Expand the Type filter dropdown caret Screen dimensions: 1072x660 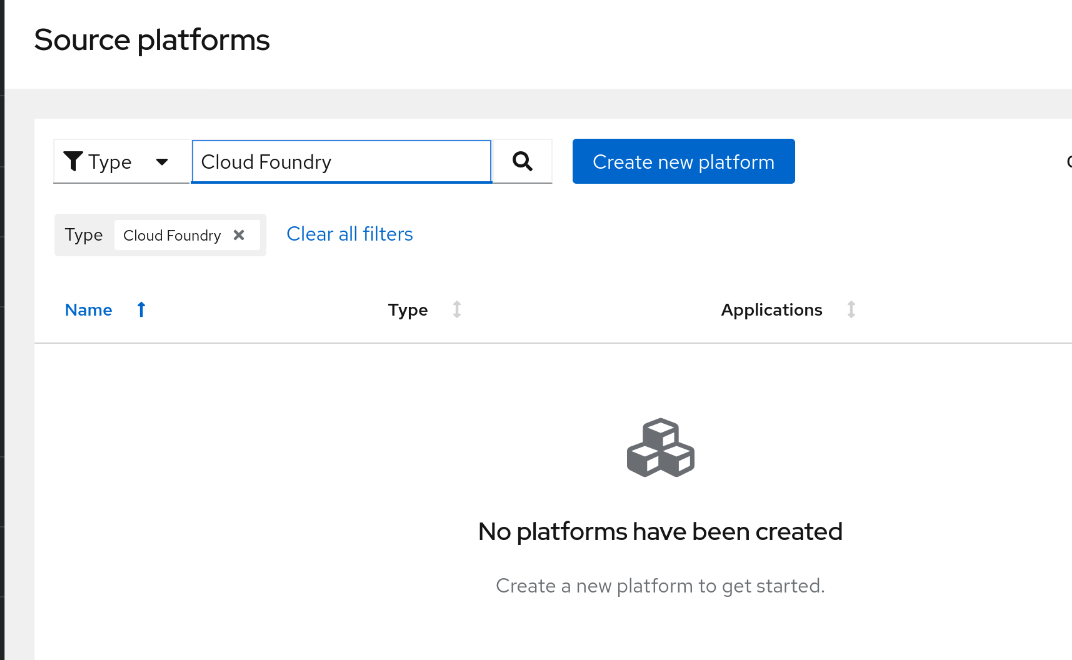[162, 162]
